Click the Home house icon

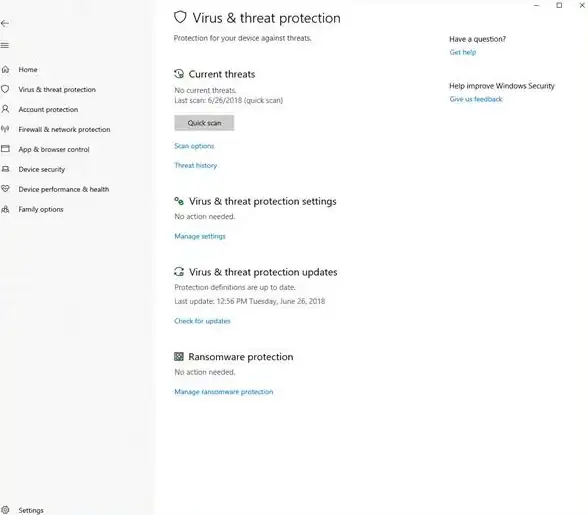point(5,69)
